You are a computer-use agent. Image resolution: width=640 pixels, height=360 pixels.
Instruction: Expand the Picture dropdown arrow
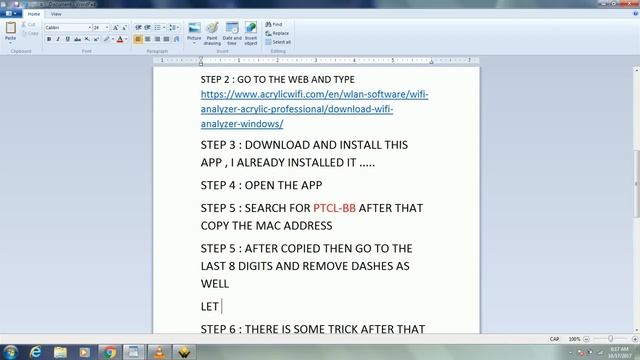(x=194, y=43)
